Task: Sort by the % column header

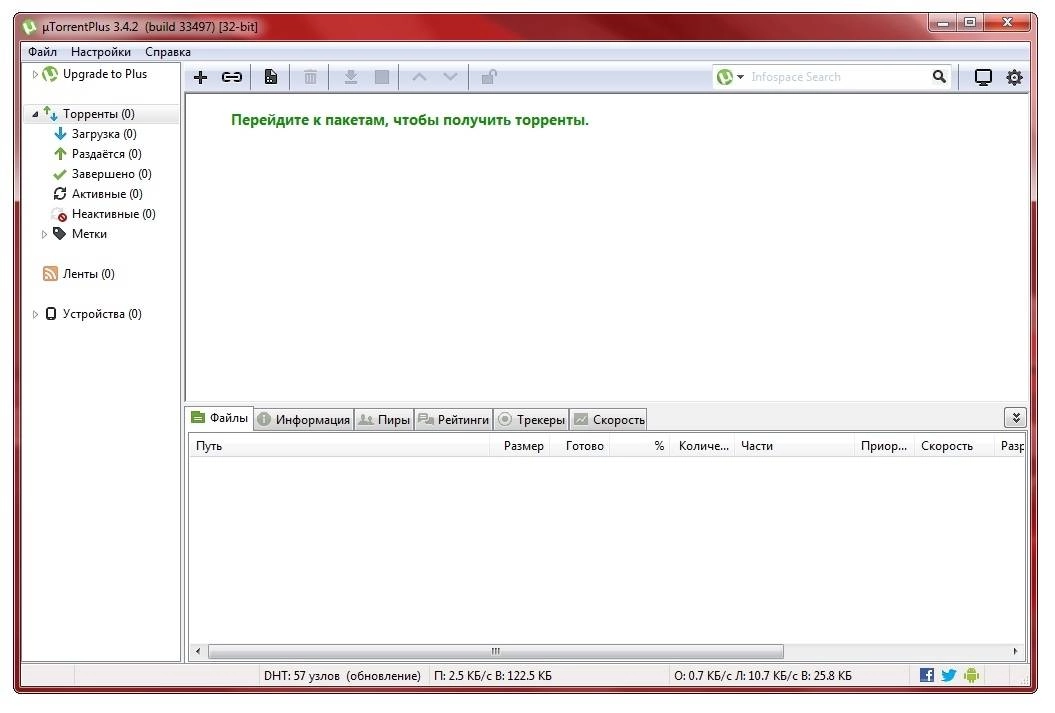Action: coord(640,446)
